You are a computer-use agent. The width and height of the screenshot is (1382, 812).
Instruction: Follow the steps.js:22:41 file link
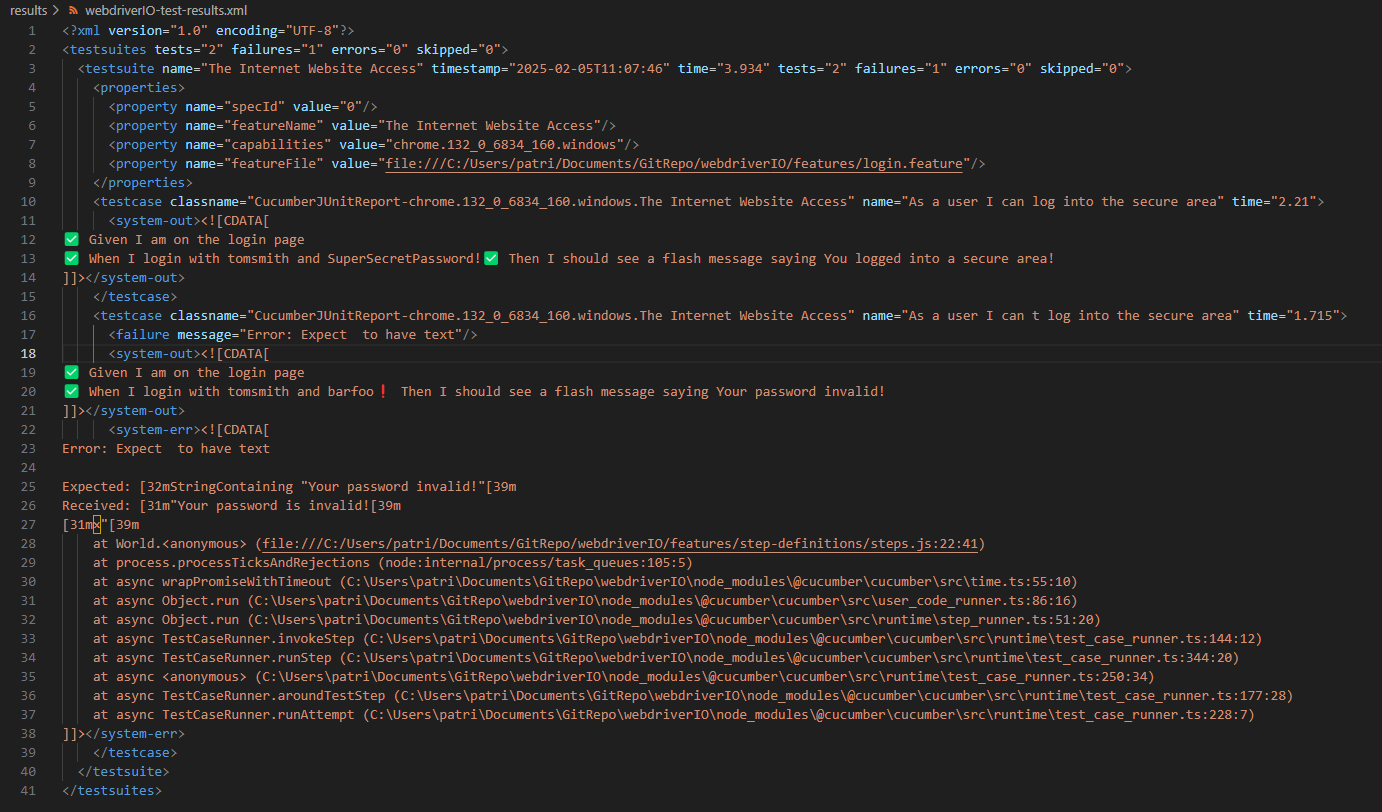pos(620,544)
